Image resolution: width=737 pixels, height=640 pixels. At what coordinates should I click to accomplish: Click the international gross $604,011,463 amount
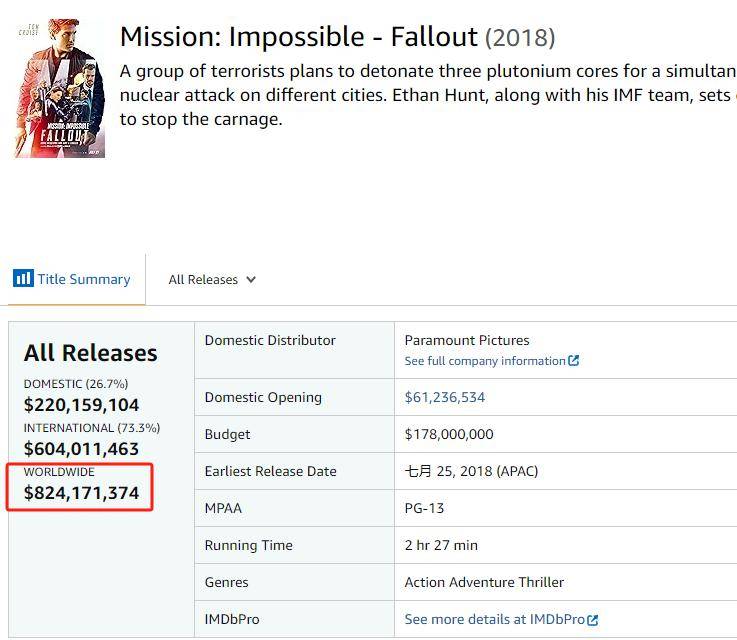[x=81, y=449]
